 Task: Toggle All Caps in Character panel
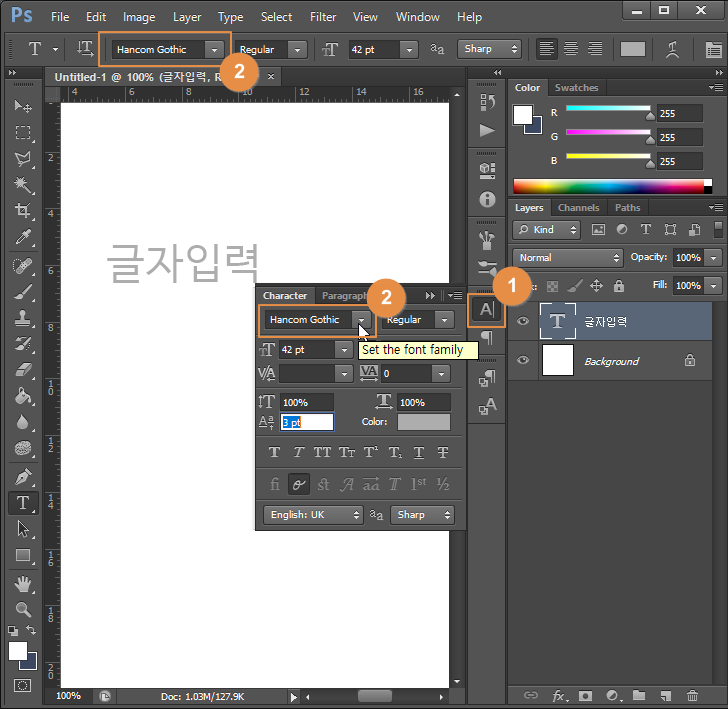pyautogui.click(x=322, y=452)
